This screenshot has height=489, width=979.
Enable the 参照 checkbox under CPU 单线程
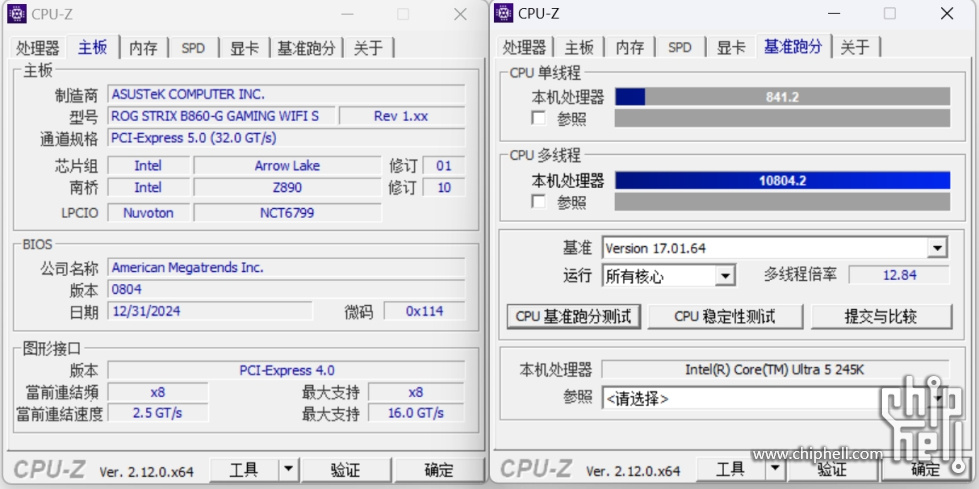click(538, 118)
